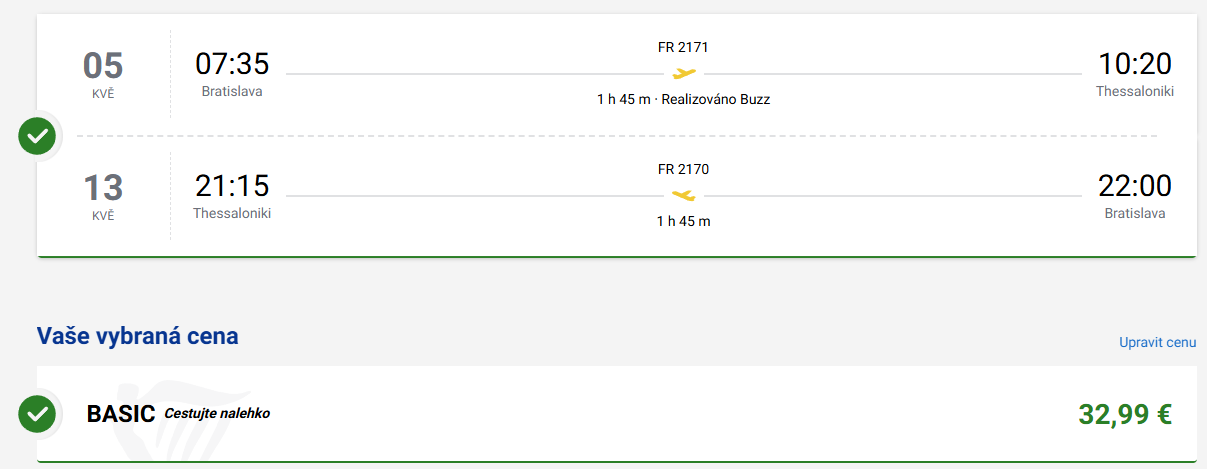Click the 32,99 € fare price
Viewport: 1207px width, 469px height.
(x=1124, y=414)
